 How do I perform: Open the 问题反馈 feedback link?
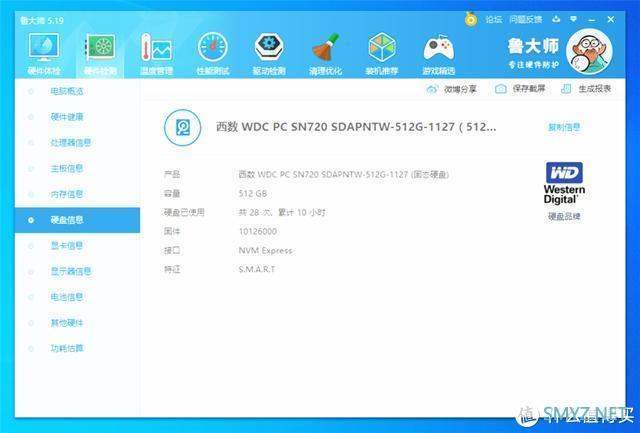pos(525,19)
